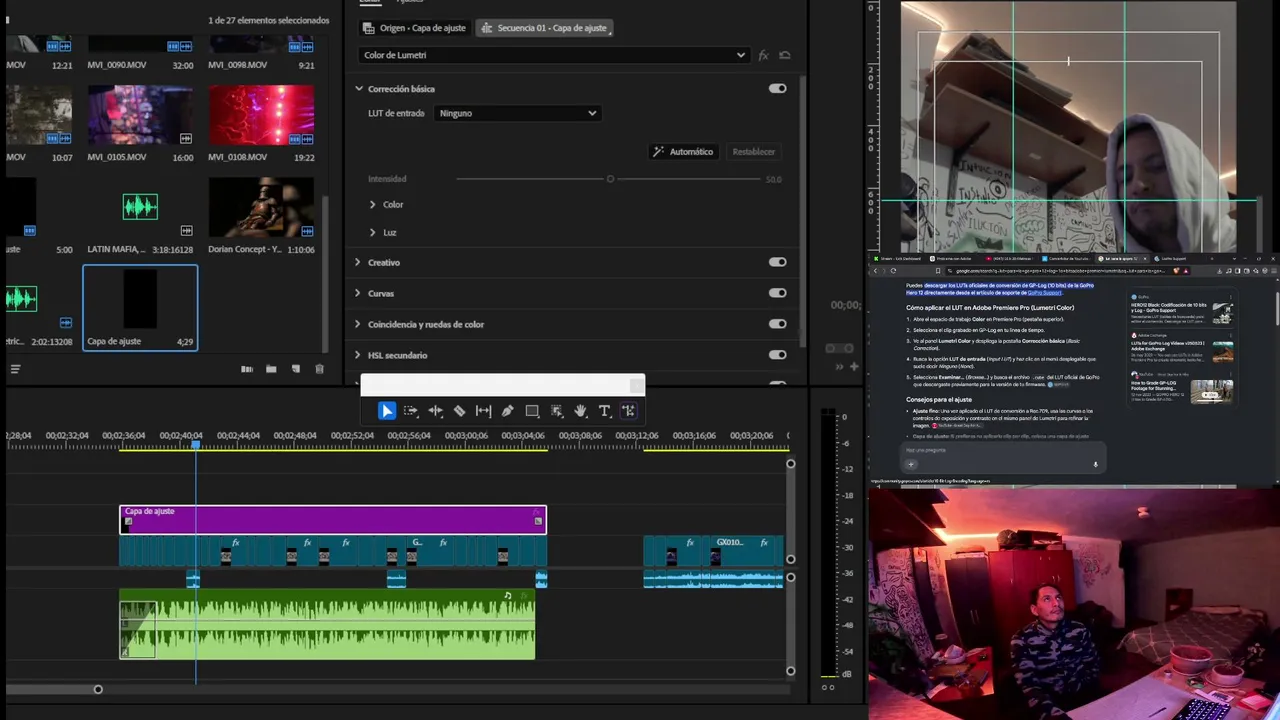The width and height of the screenshot is (1280, 720).
Task: Toggle the Creativo section switch
Action: click(x=777, y=262)
